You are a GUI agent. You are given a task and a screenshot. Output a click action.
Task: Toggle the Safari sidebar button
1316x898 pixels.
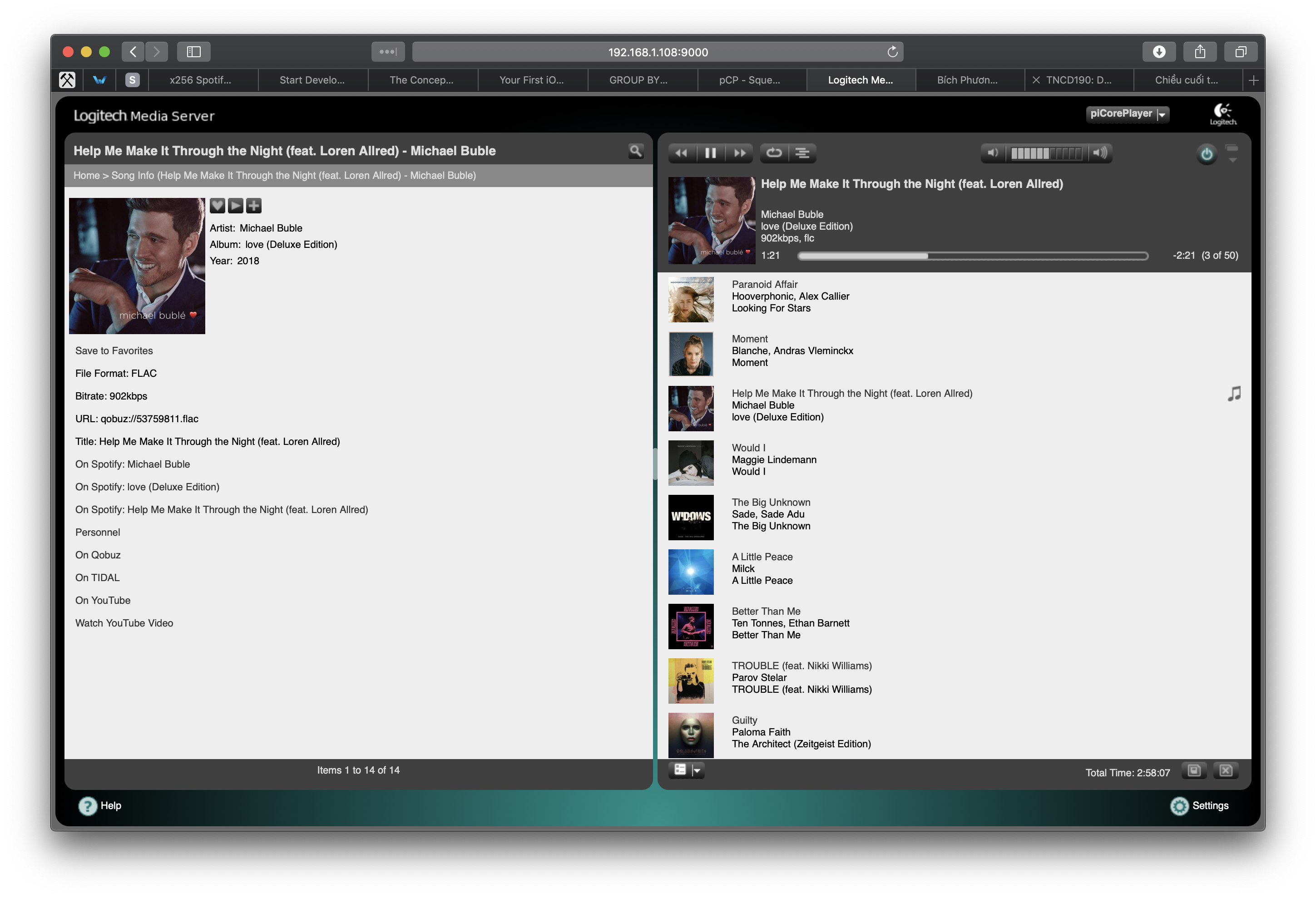click(193, 52)
